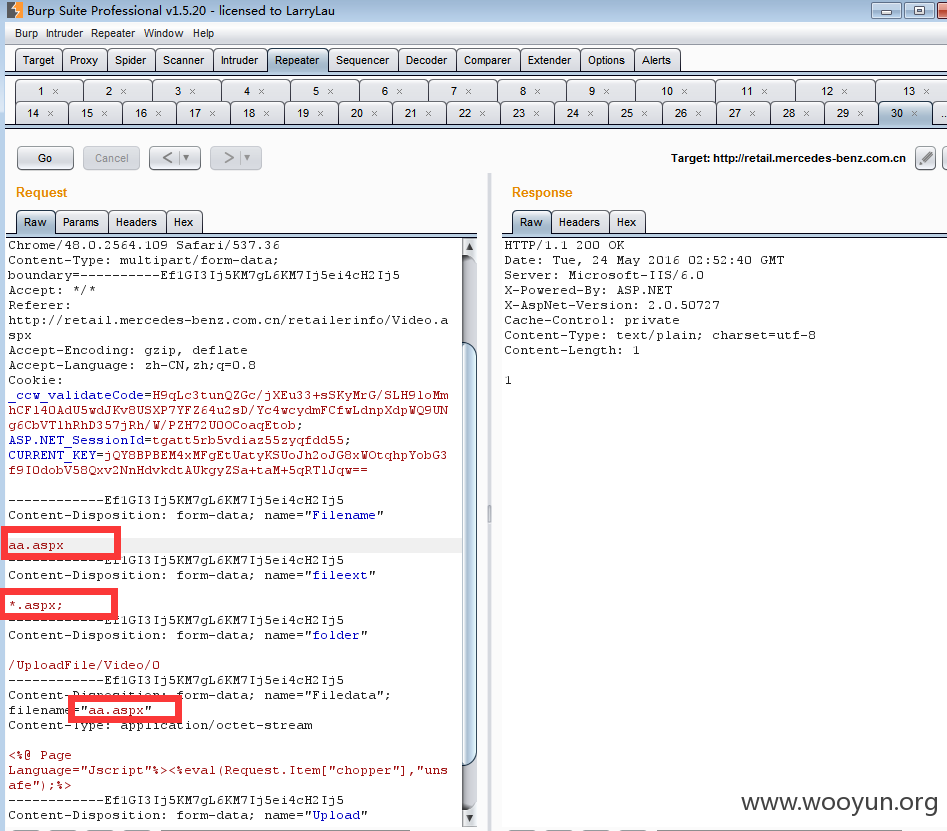Image resolution: width=947 pixels, height=831 pixels.
Task: Open history forward dropdown arrow
Action: pos(247,158)
